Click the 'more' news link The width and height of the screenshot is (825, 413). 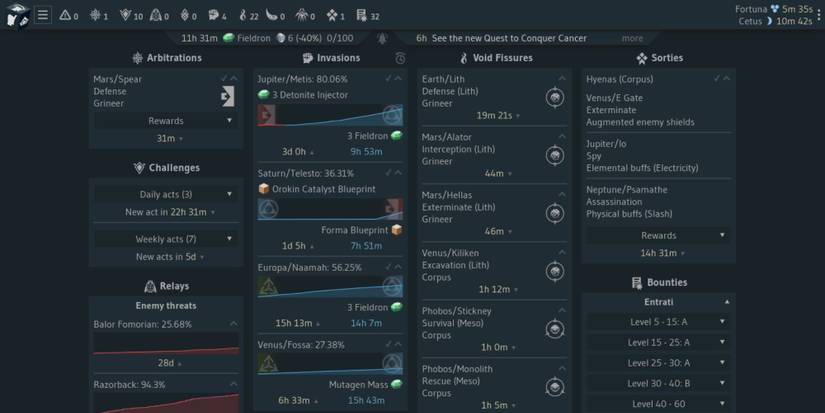click(632, 38)
